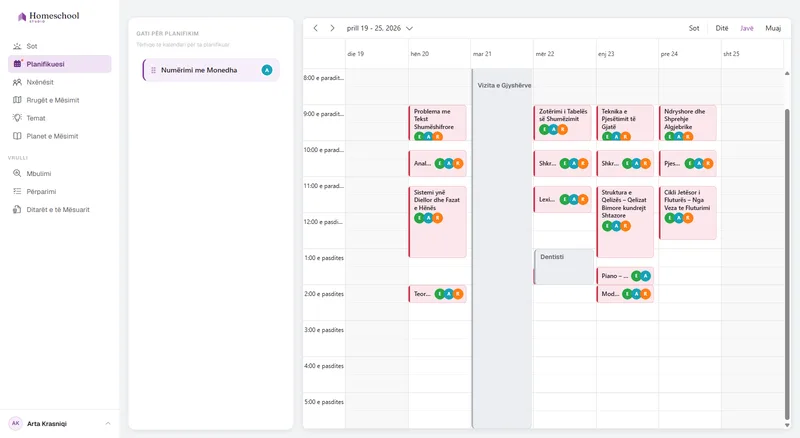The width and height of the screenshot is (800, 438).
Task: Click the Rrugët e Mësimit map icon
Action: [17, 100]
